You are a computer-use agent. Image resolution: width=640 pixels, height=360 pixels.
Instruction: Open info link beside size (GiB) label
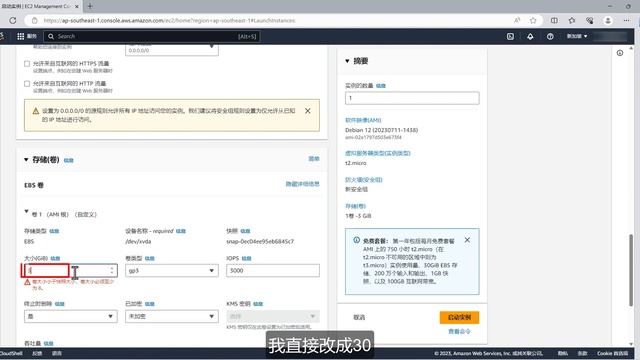coord(55,258)
